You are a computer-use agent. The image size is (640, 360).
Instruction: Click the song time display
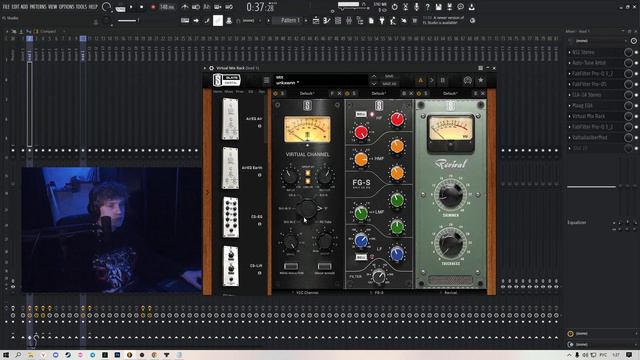coord(260,7)
